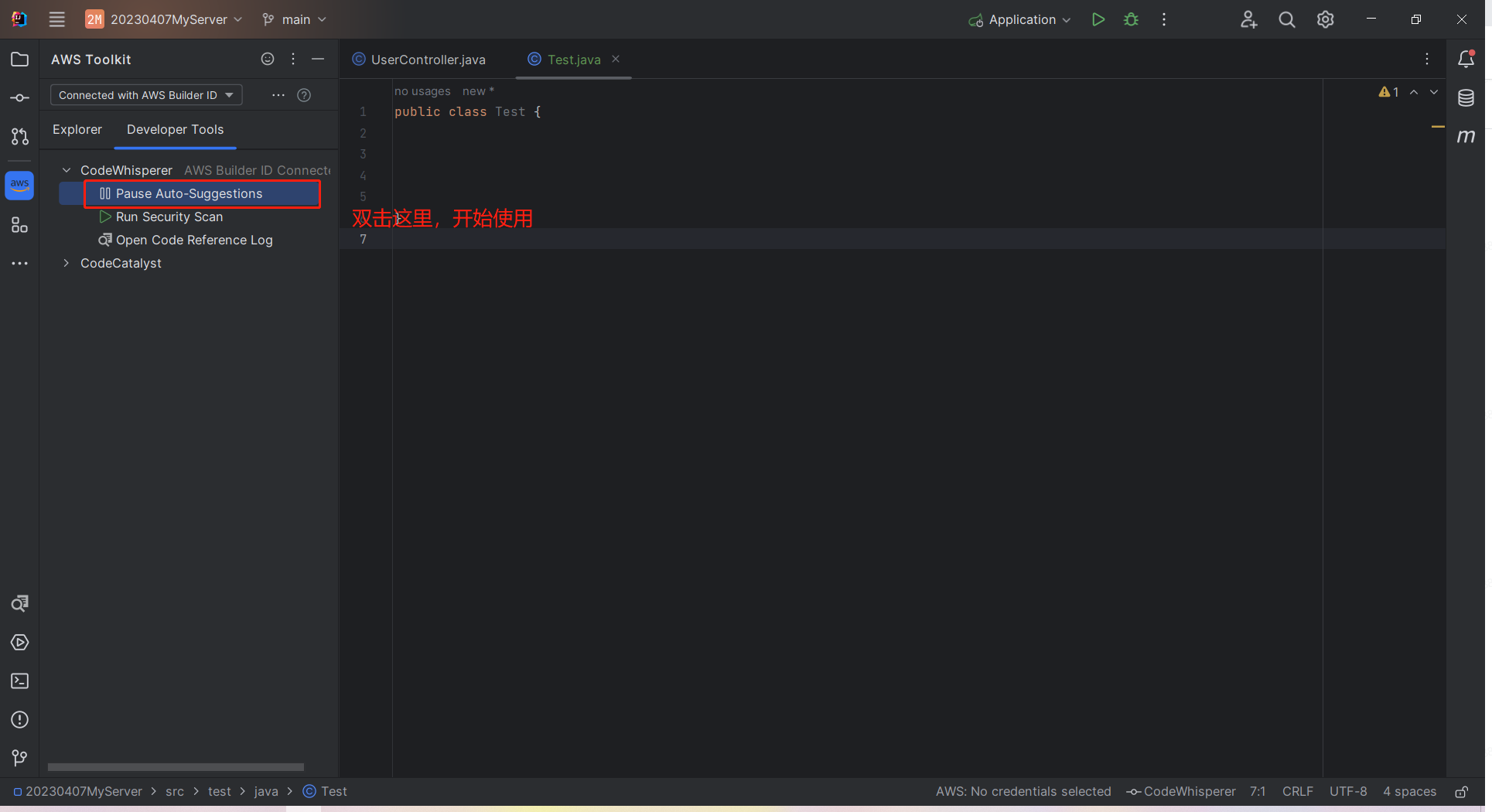This screenshot has height=812, width=1492.
Task: Select Open Code Reference Log item
Action: 194,240
